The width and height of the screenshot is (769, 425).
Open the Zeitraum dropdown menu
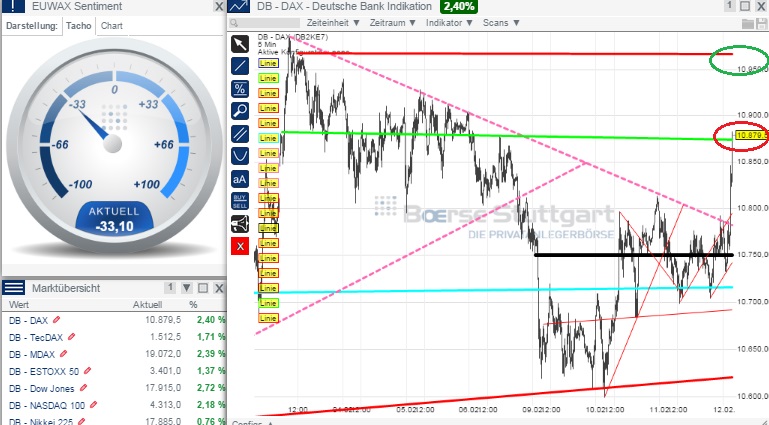pyautogui.click(x=392, y=23)
